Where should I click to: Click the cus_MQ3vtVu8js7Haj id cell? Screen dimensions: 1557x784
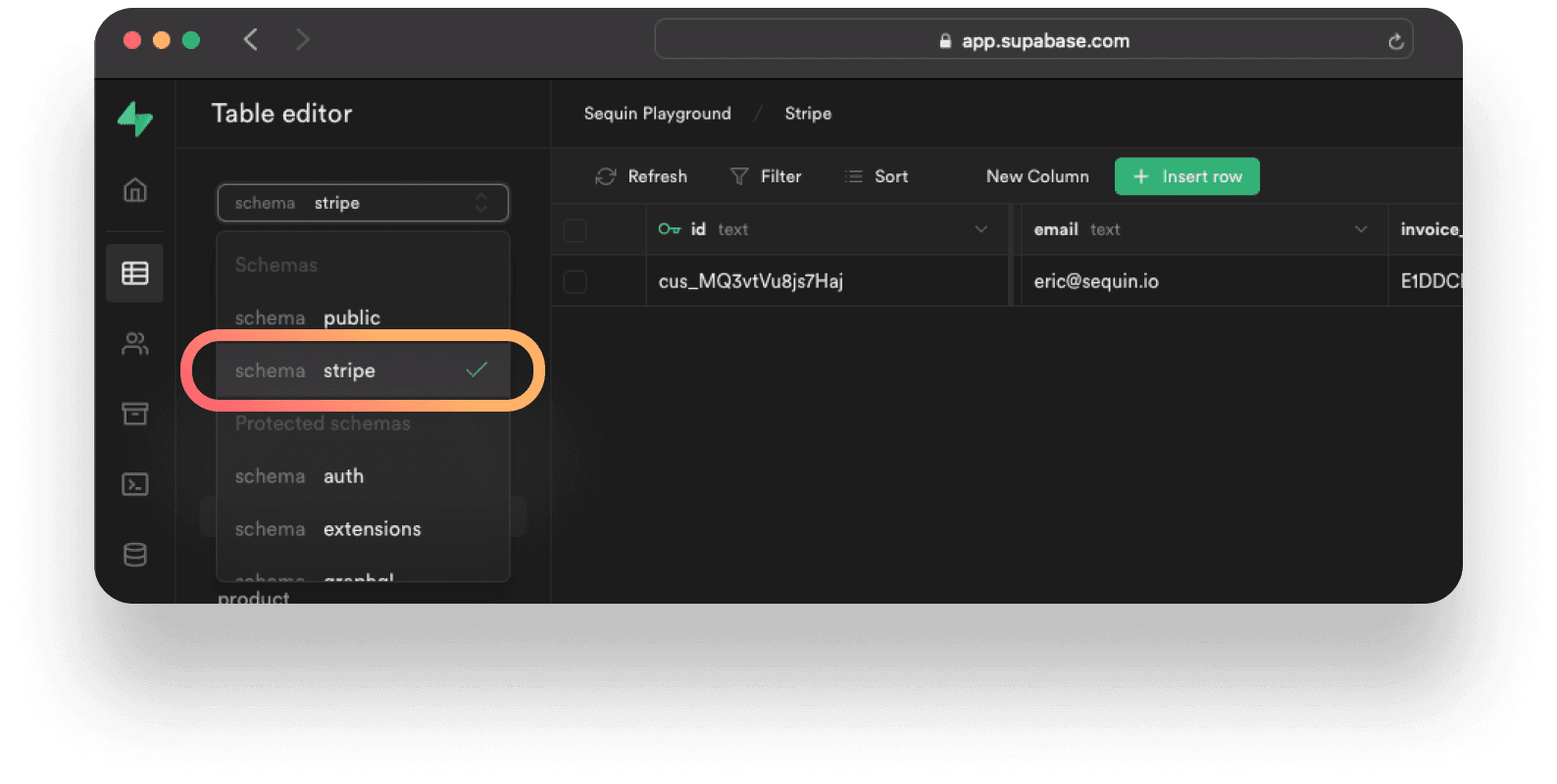tap(828, 281)
